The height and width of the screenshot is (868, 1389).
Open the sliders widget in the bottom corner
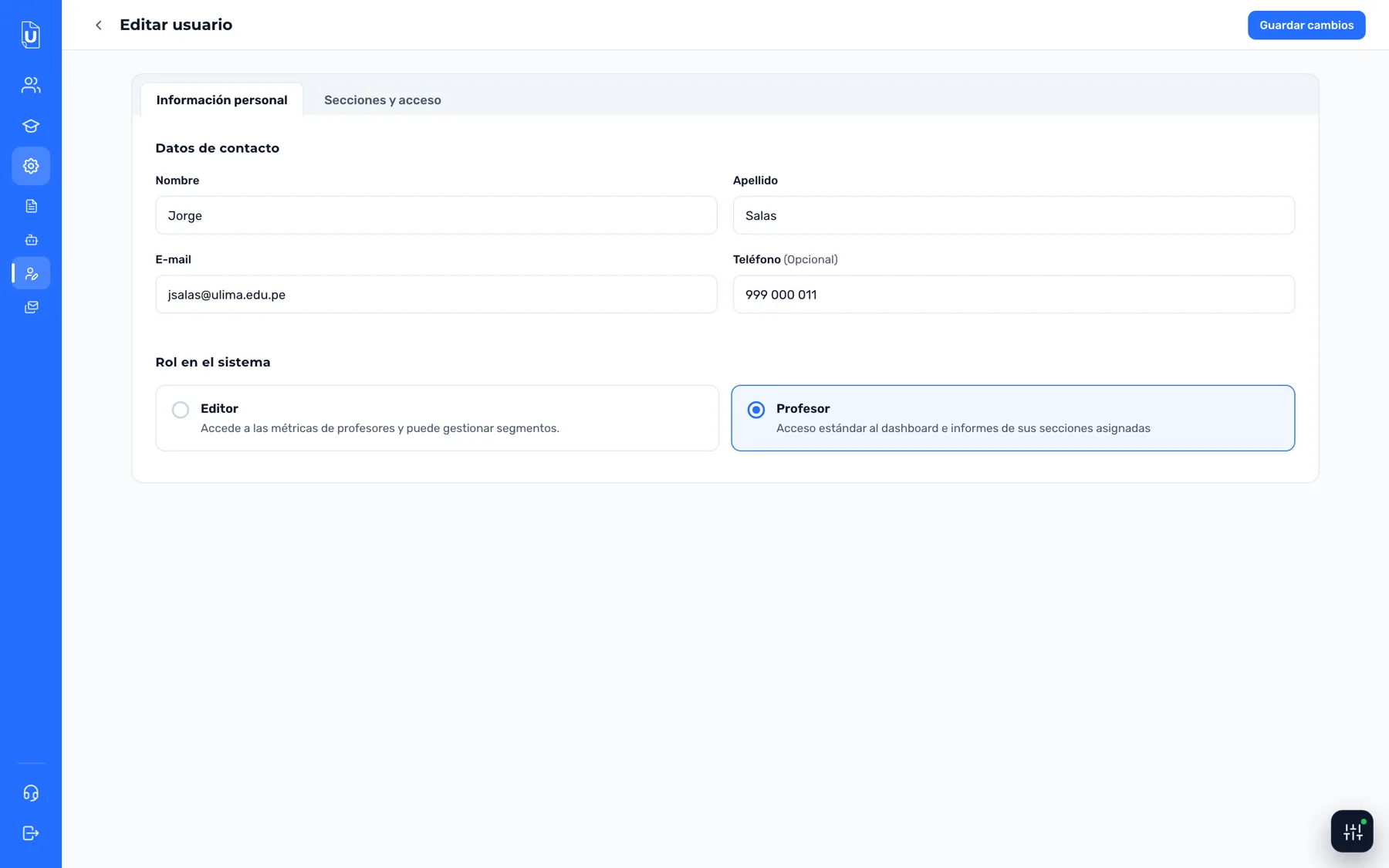click(x=1352, y=831)
